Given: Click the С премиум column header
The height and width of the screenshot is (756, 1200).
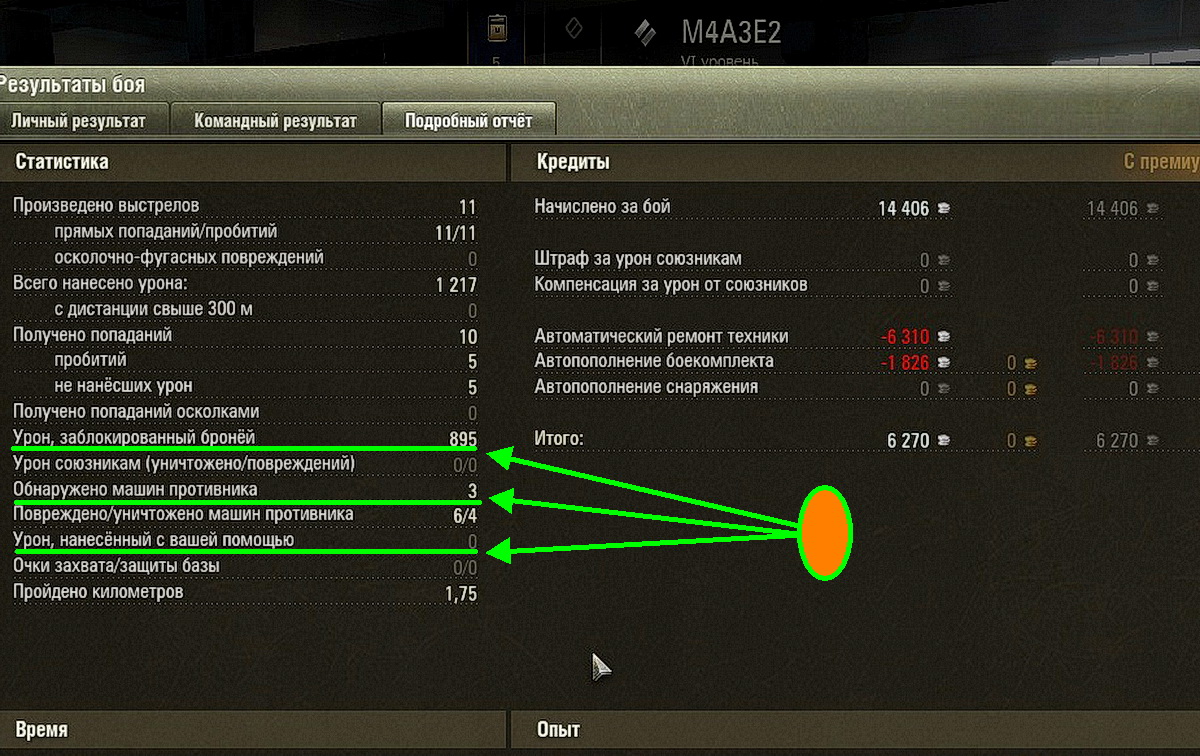Looking at the screenshot, I should (1161, 162).
